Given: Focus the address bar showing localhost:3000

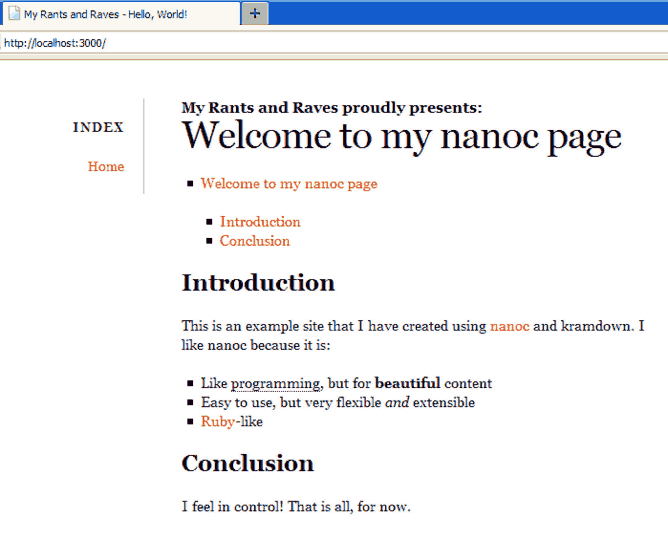Looking at the screenshot, I should 300,43.
